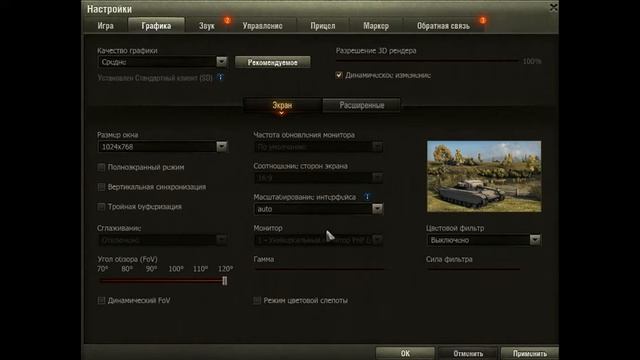
Task: Open the Игра settings tab
Action: pyautogui.click(x=105, y=26)
